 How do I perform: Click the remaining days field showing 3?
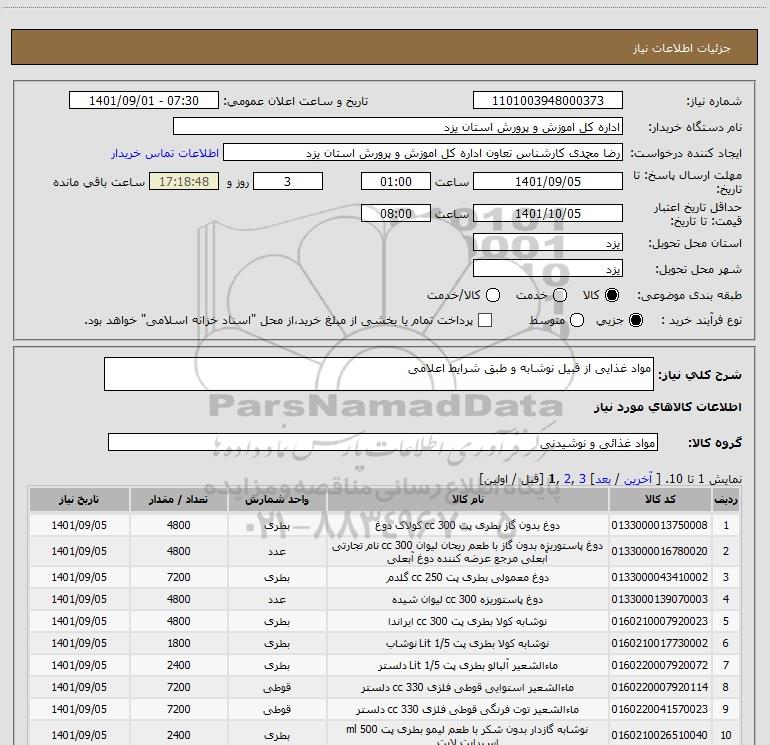(x=288, y=181)
